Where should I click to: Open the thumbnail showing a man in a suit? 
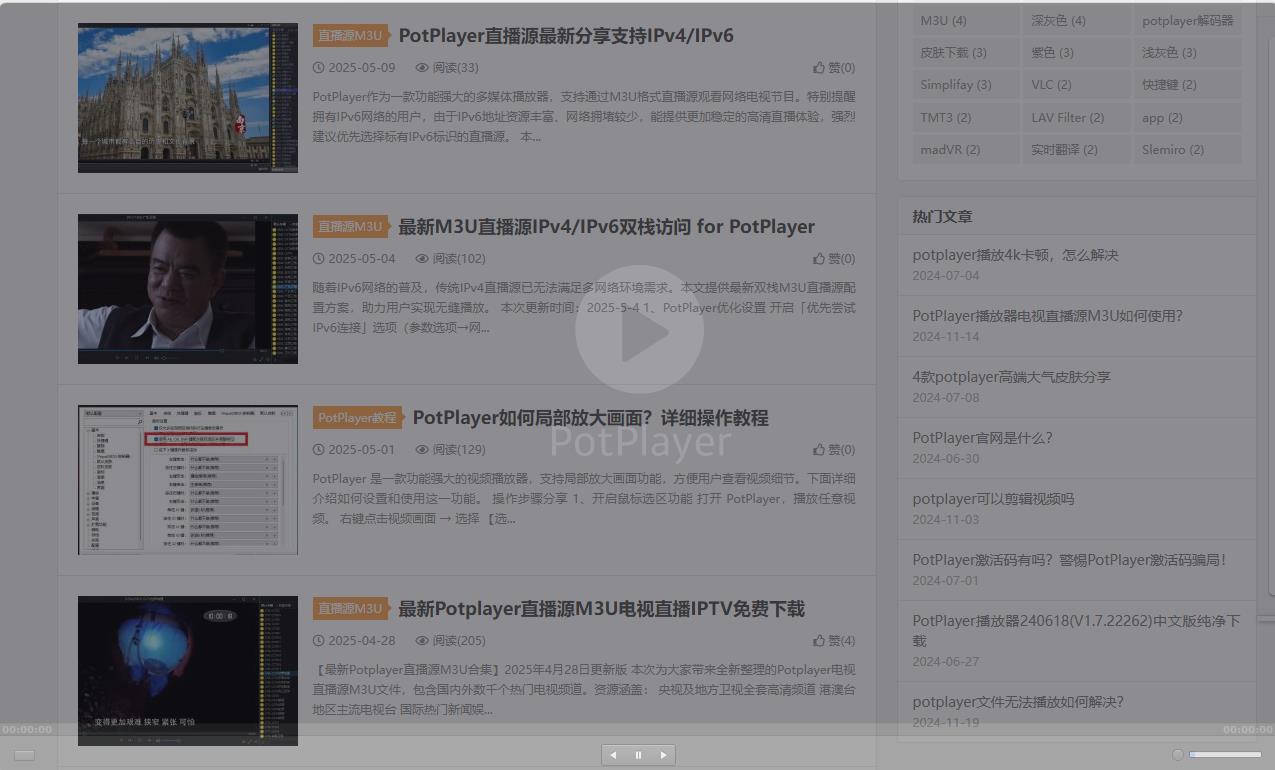[188, 289]
